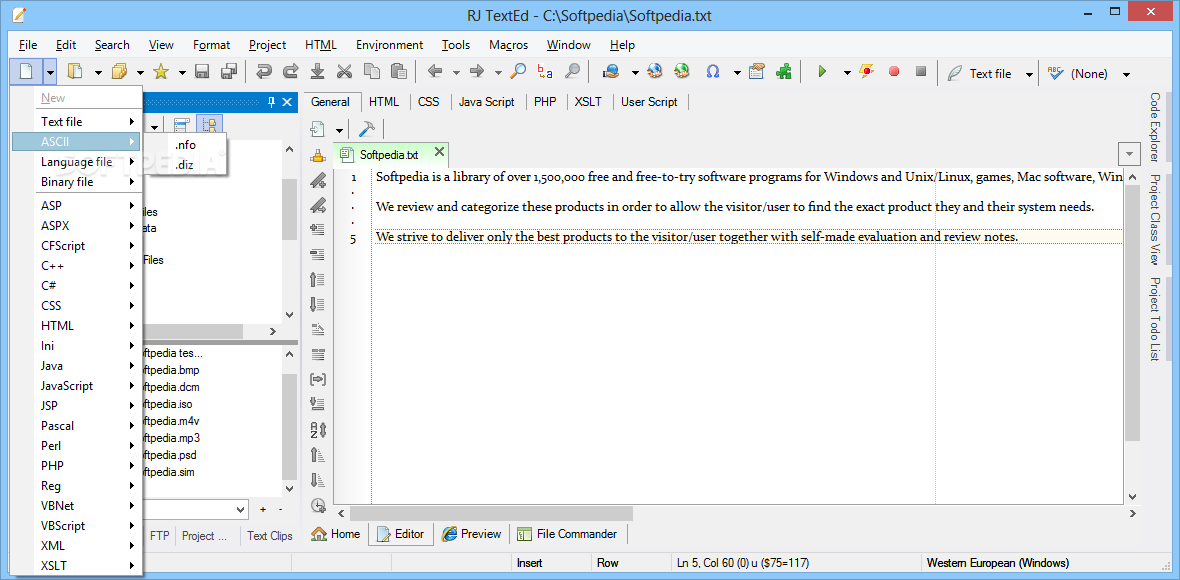Click the Copy pages icon
Screen dimensions: 1180x580
coord(372,72)
